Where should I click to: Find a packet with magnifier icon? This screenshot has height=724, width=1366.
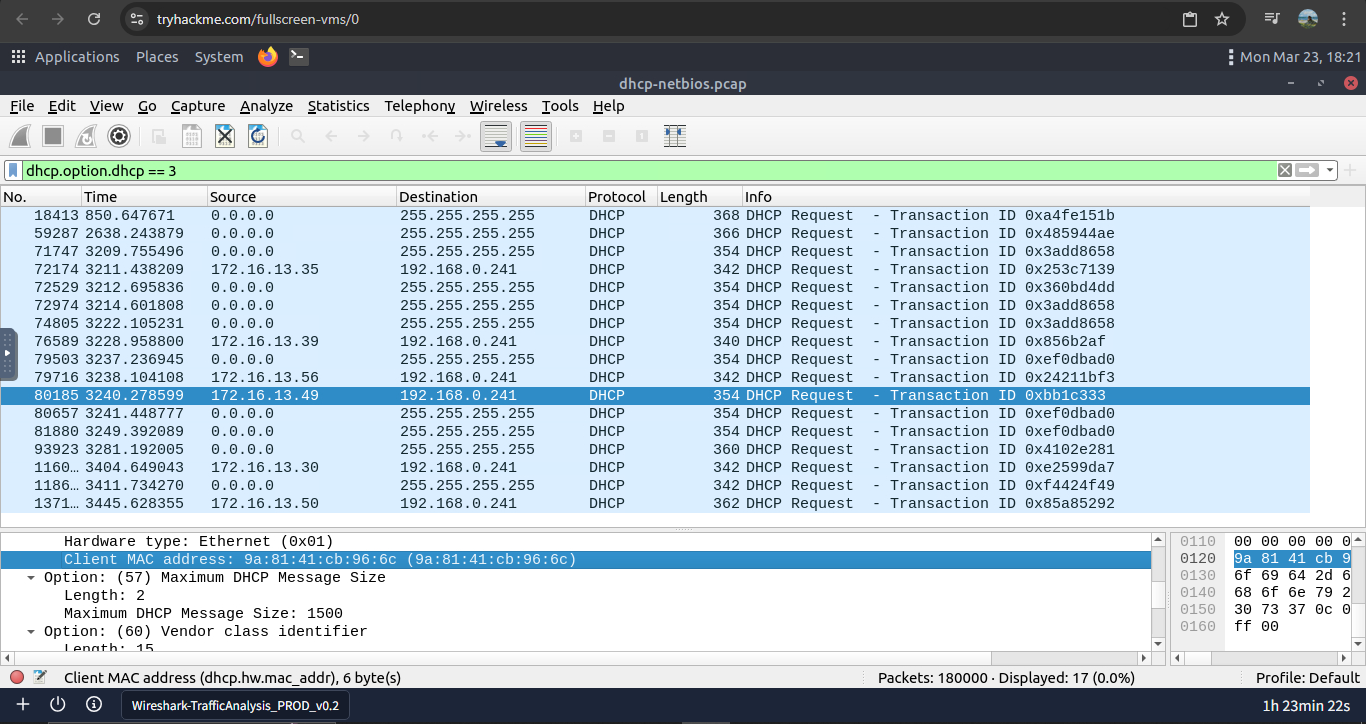pyautogui.click(x=298, y=136)
